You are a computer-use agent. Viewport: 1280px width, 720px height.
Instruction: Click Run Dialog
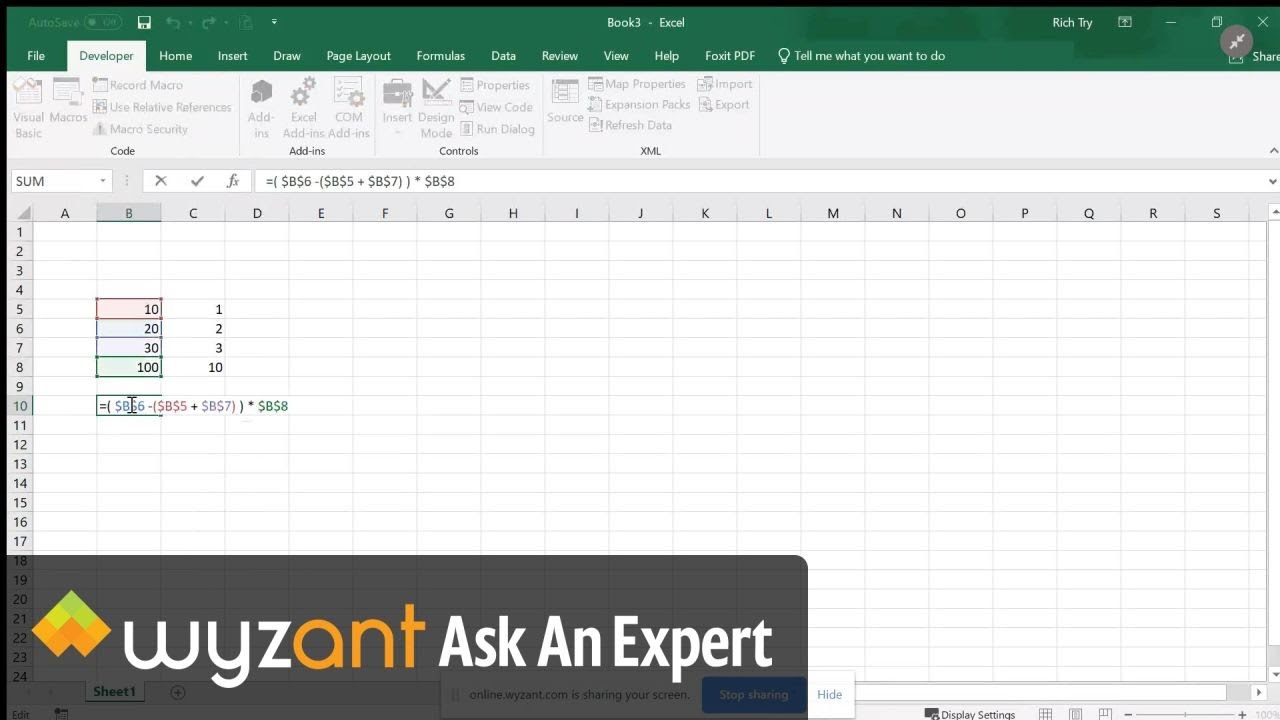[x=497, y=129]
